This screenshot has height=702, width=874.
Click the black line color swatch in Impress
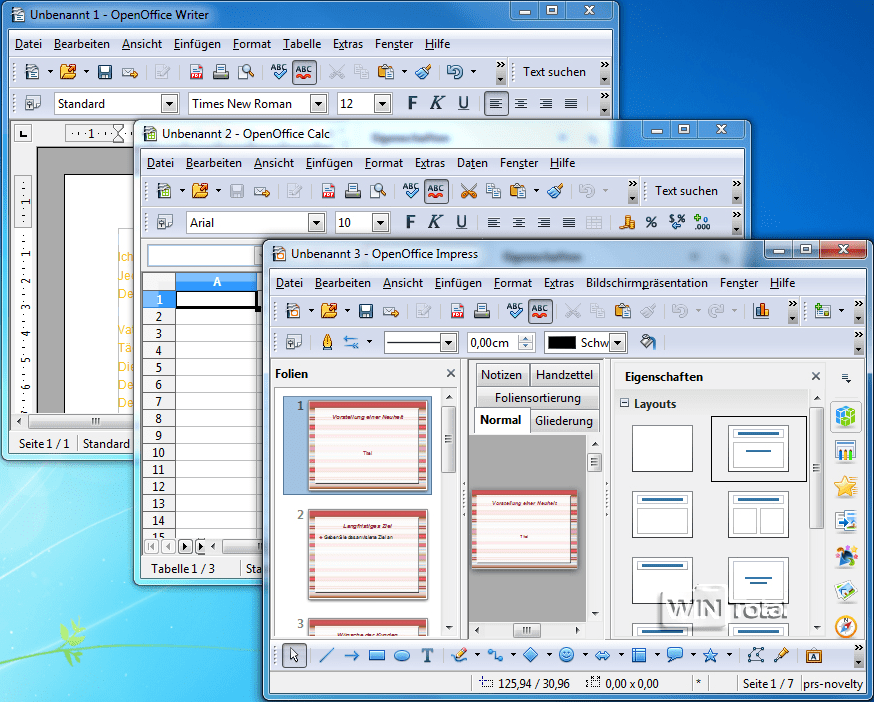(x=561, y=343)
